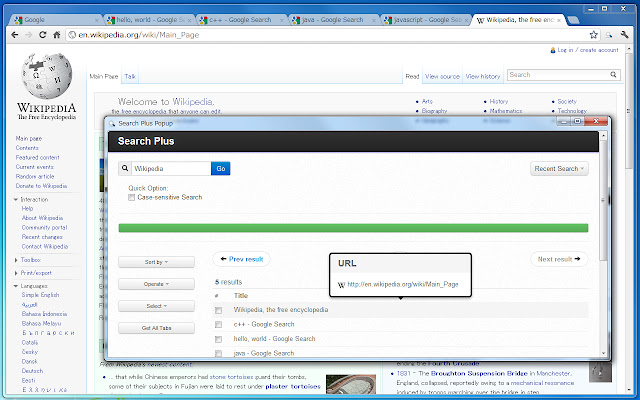Check the java - Google Search result
The width and height of the screenshot is (640, 400).
coord(218,353)
